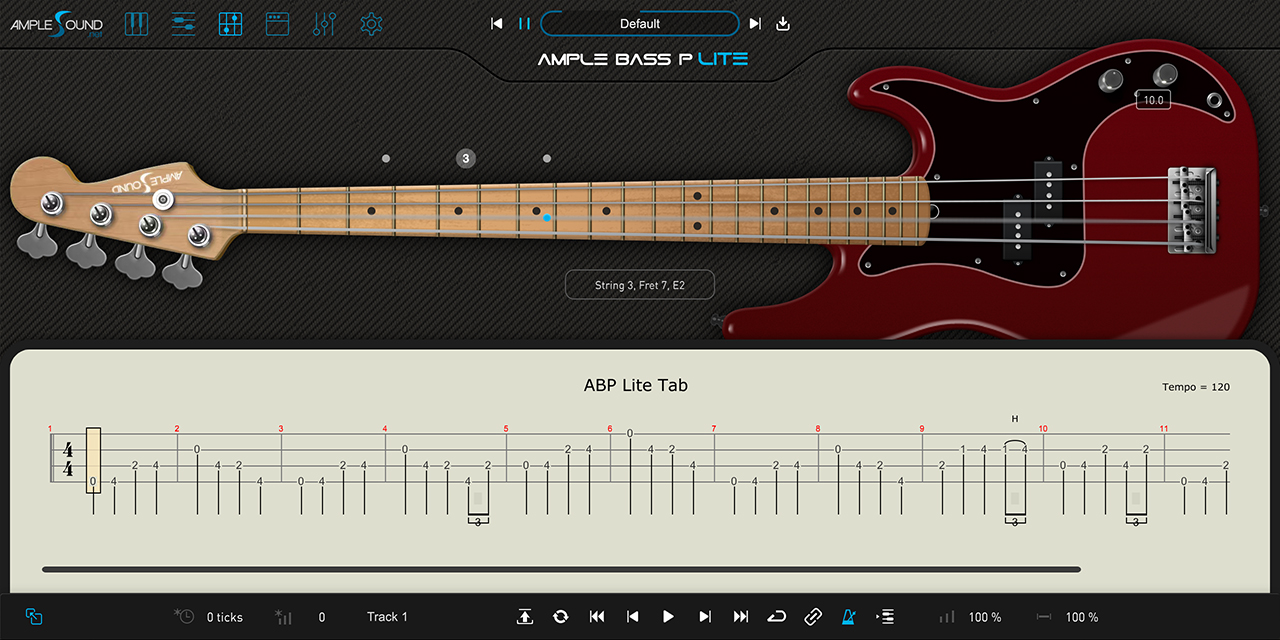Click the velocity offset value 0
Image resolution: width=1280 pixels, height=640 pixels.
322,617
